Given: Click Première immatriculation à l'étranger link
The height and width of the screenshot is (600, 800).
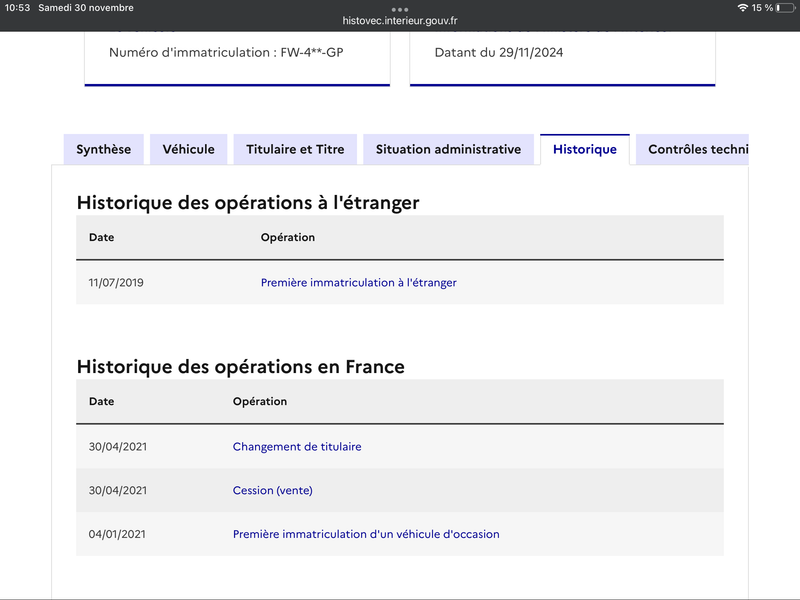Looking at the screenshot, I should click(x=359, y=283).
